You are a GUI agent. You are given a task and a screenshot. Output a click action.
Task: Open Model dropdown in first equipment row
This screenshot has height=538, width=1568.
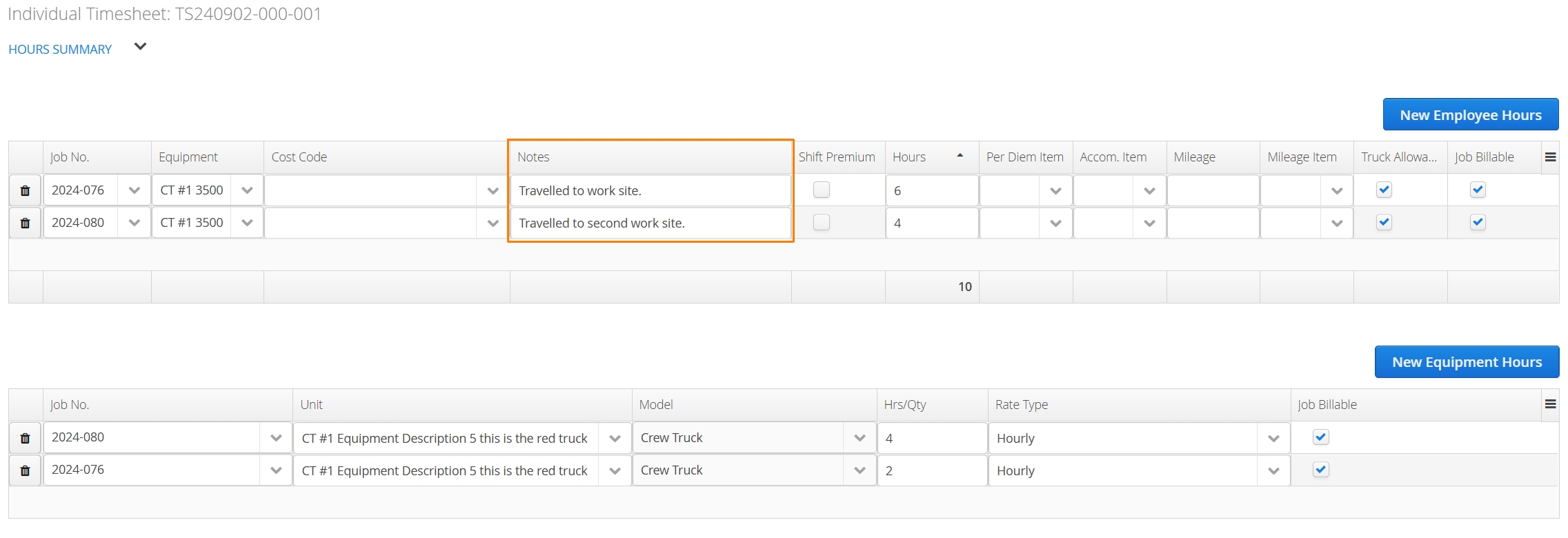click(x=860, y=438)
